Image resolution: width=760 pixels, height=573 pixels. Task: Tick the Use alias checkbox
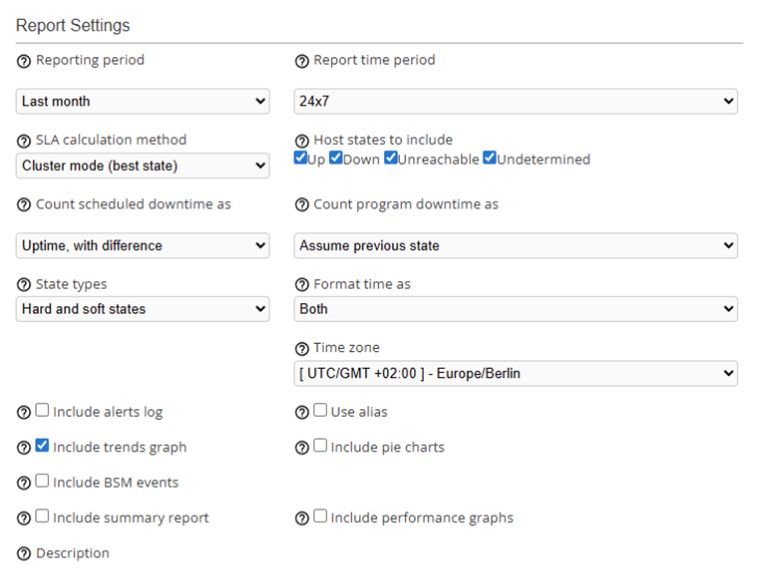[320, 411]
